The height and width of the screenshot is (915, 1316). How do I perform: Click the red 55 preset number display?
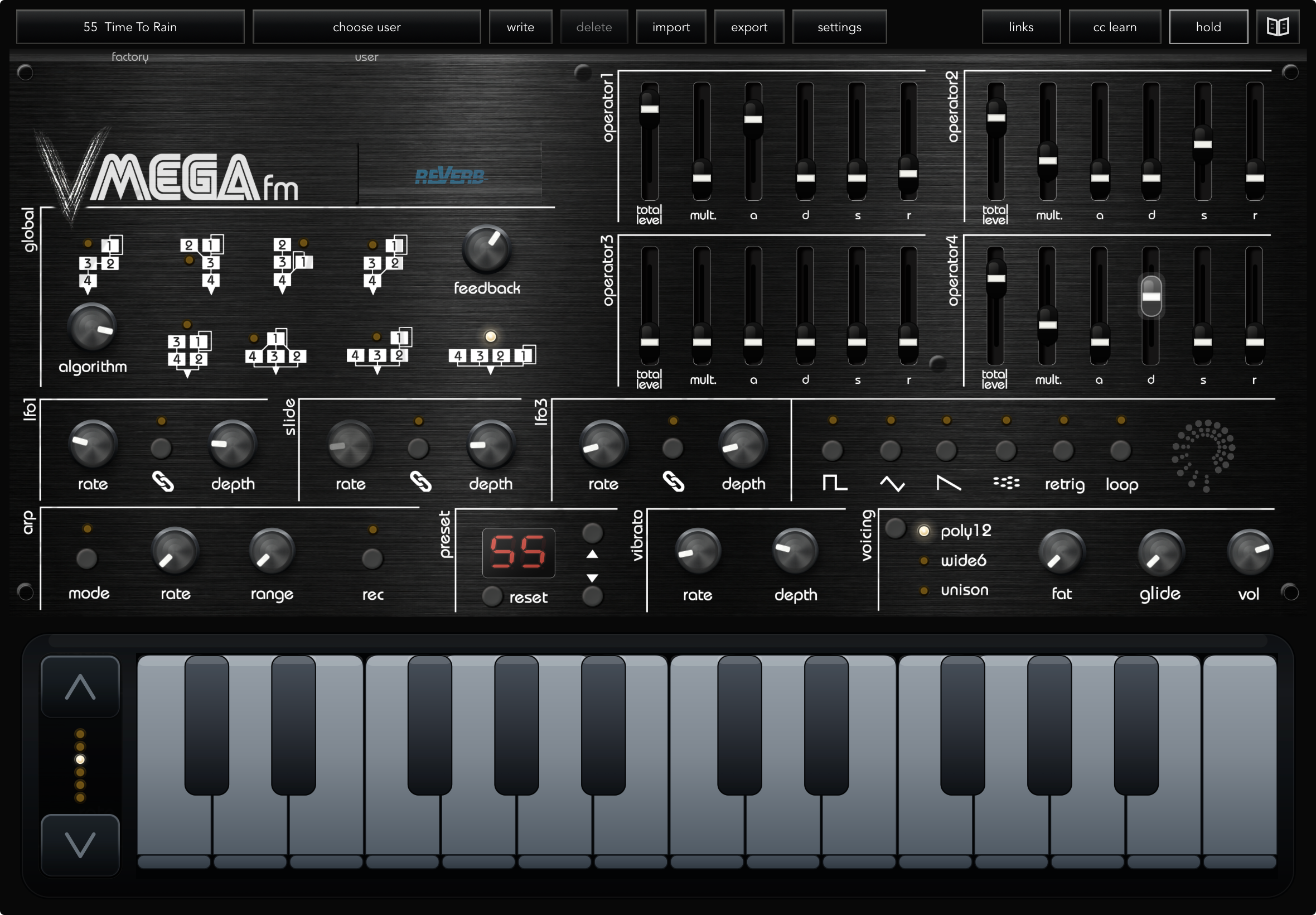coord(519,552)
